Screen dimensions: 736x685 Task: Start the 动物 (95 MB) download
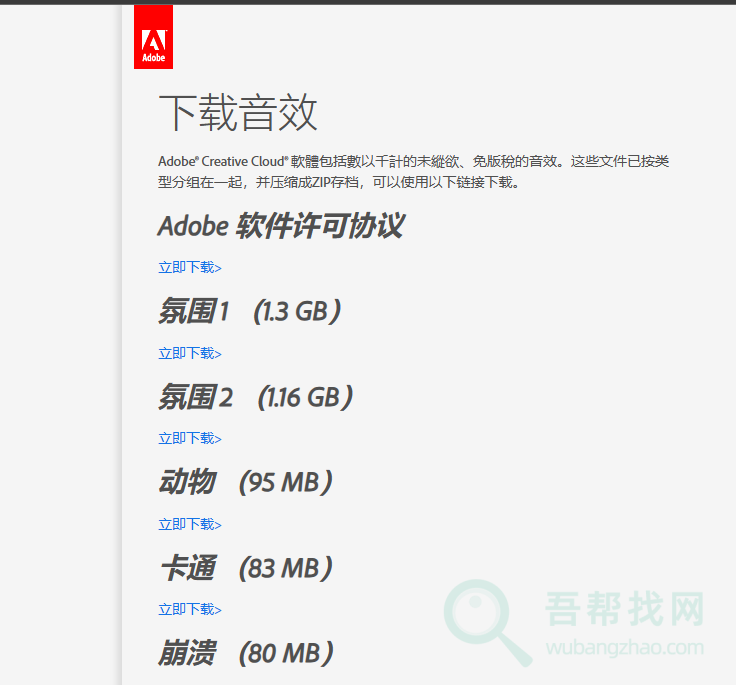click(189, 524)
